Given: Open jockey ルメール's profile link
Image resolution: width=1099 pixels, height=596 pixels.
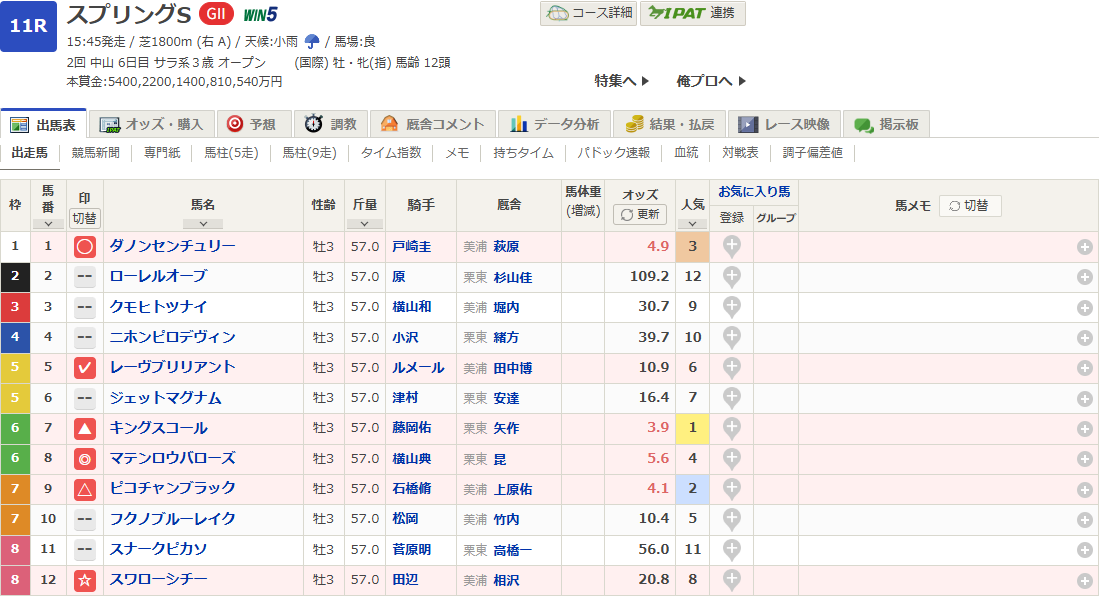Looking at the screenshot, I should click(418, 368).
